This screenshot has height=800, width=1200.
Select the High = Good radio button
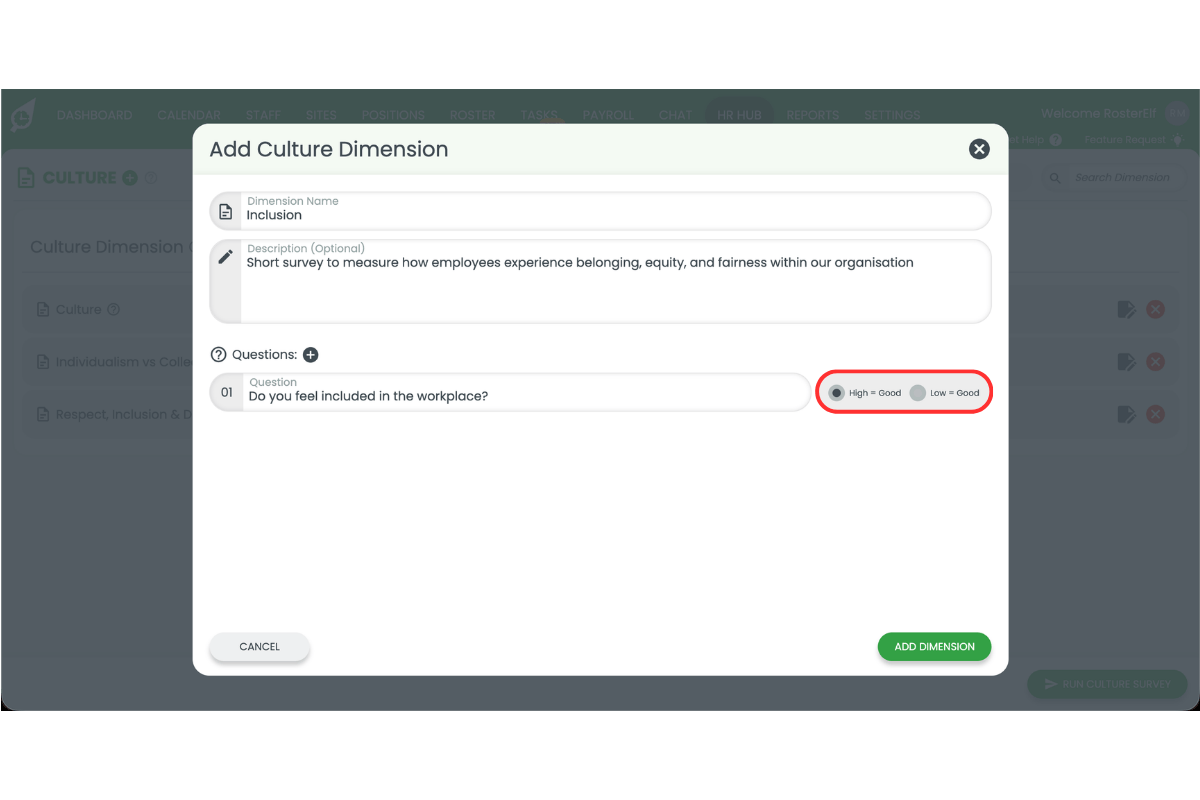[836, 392]
